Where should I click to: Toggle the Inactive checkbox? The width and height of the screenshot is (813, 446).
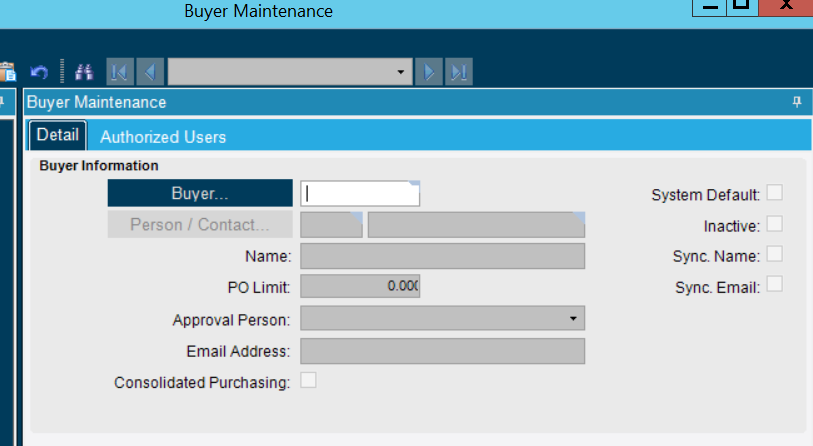point(775,224)
